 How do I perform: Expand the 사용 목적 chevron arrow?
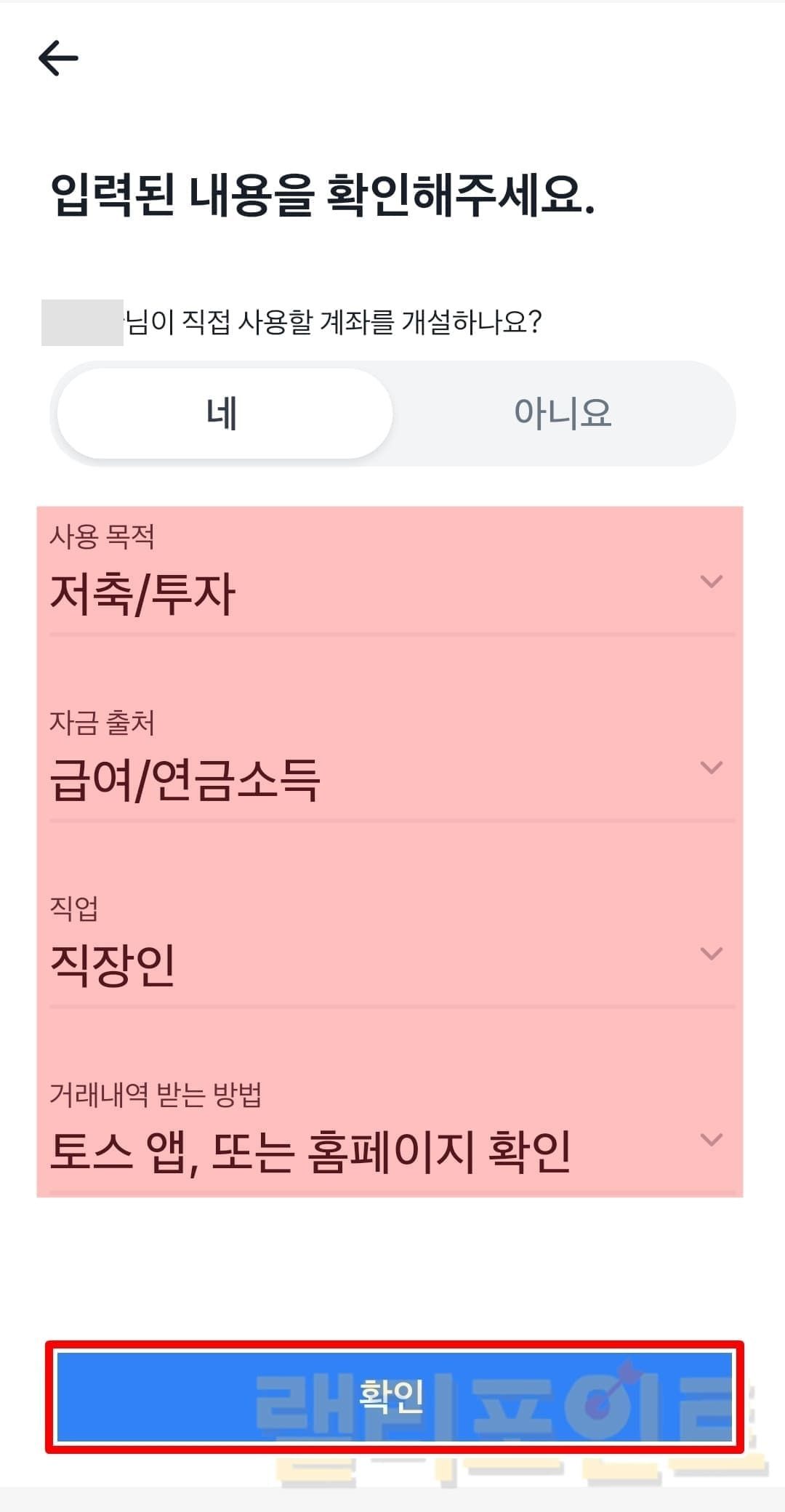point(711,582)
